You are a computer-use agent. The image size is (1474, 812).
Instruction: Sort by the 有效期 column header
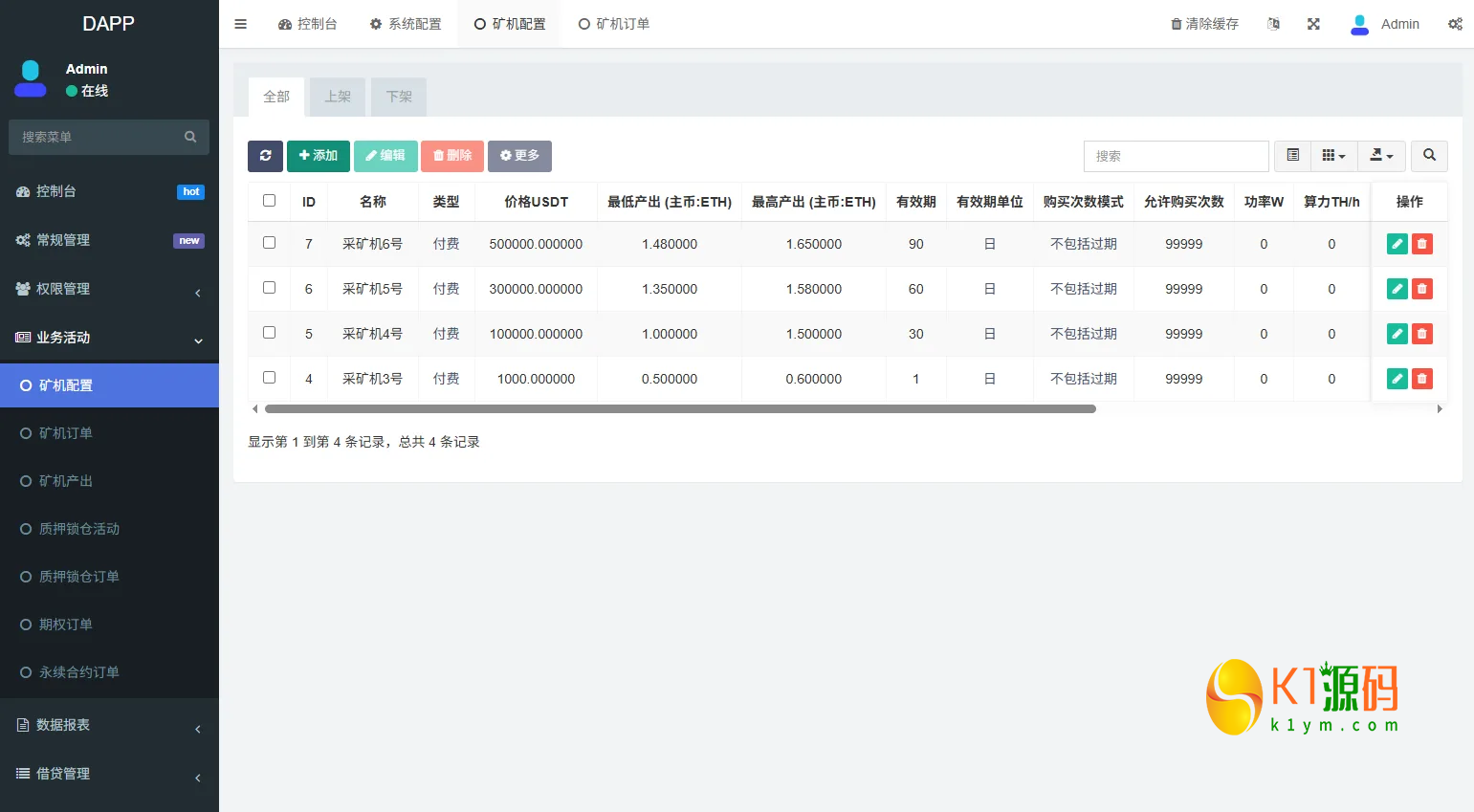pos(915,202)
